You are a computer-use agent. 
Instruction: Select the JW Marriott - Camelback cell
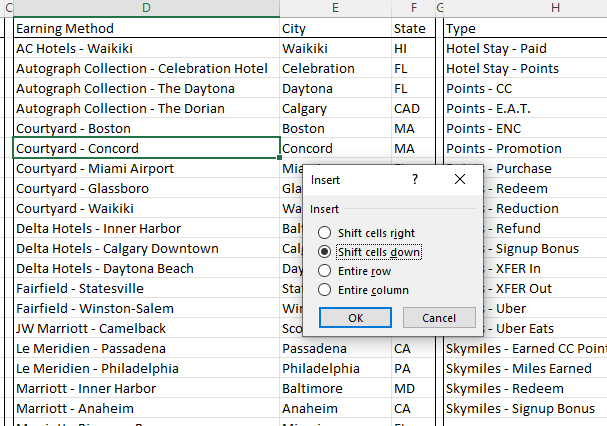(x=146, y=328)
